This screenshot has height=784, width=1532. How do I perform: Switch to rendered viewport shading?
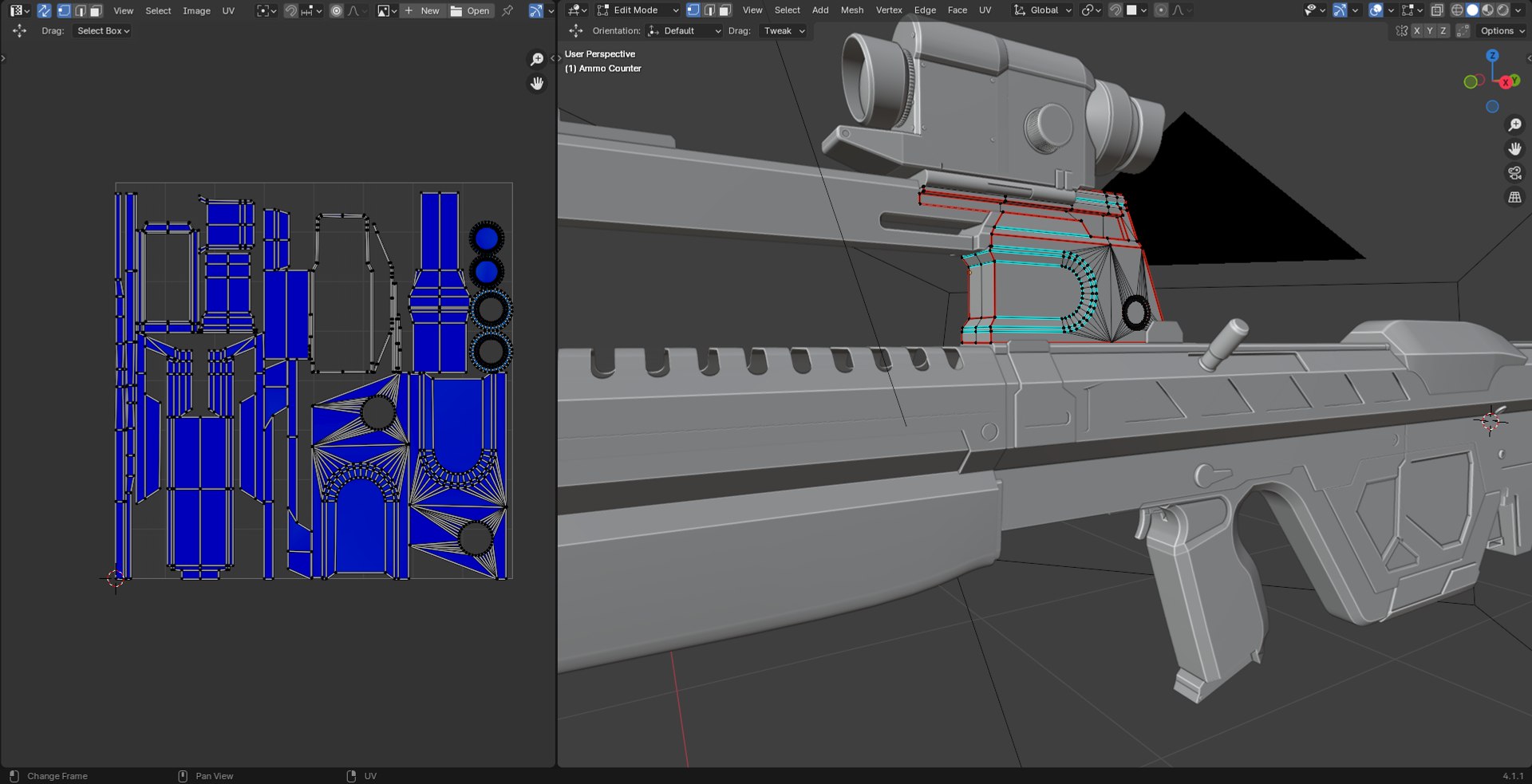[x=1502, y=10]
